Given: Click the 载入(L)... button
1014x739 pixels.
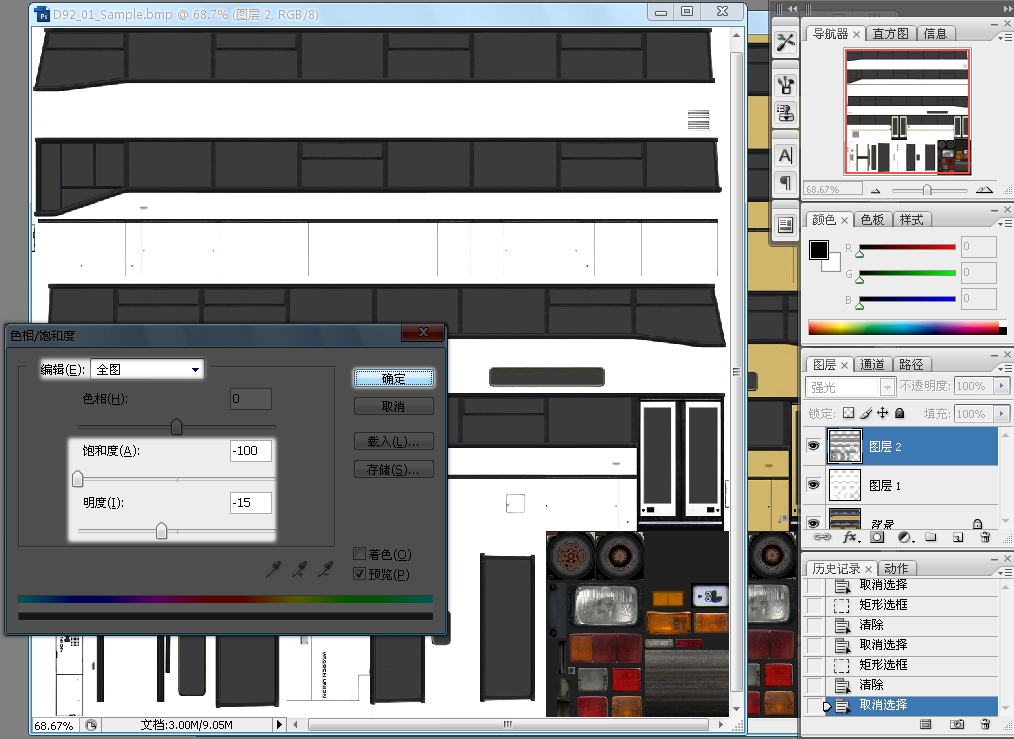Looking at the screenshot, I should click(x=394, y=441).
